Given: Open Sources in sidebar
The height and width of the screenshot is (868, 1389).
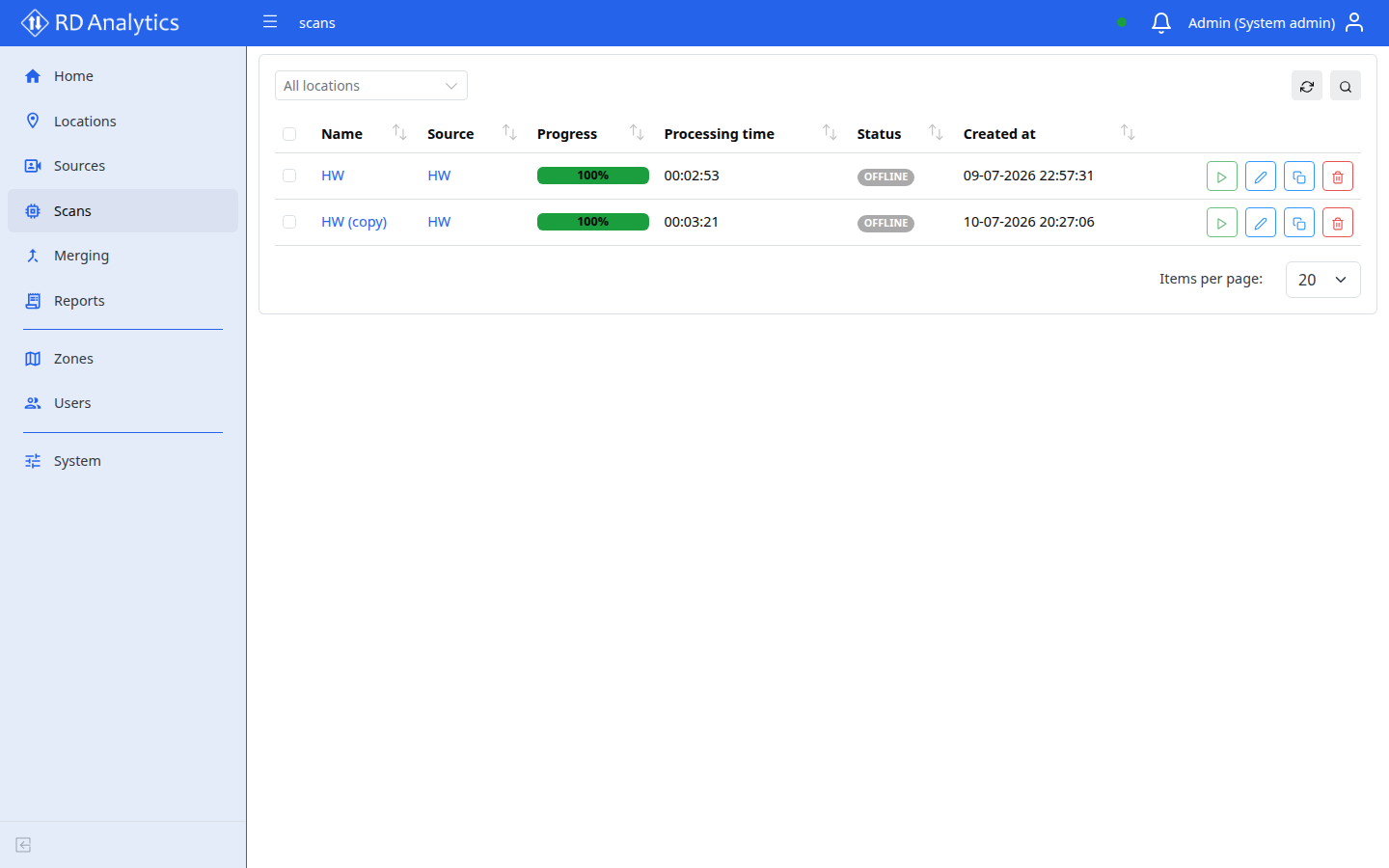Looking at the screenshot, I should pos(123,166).
